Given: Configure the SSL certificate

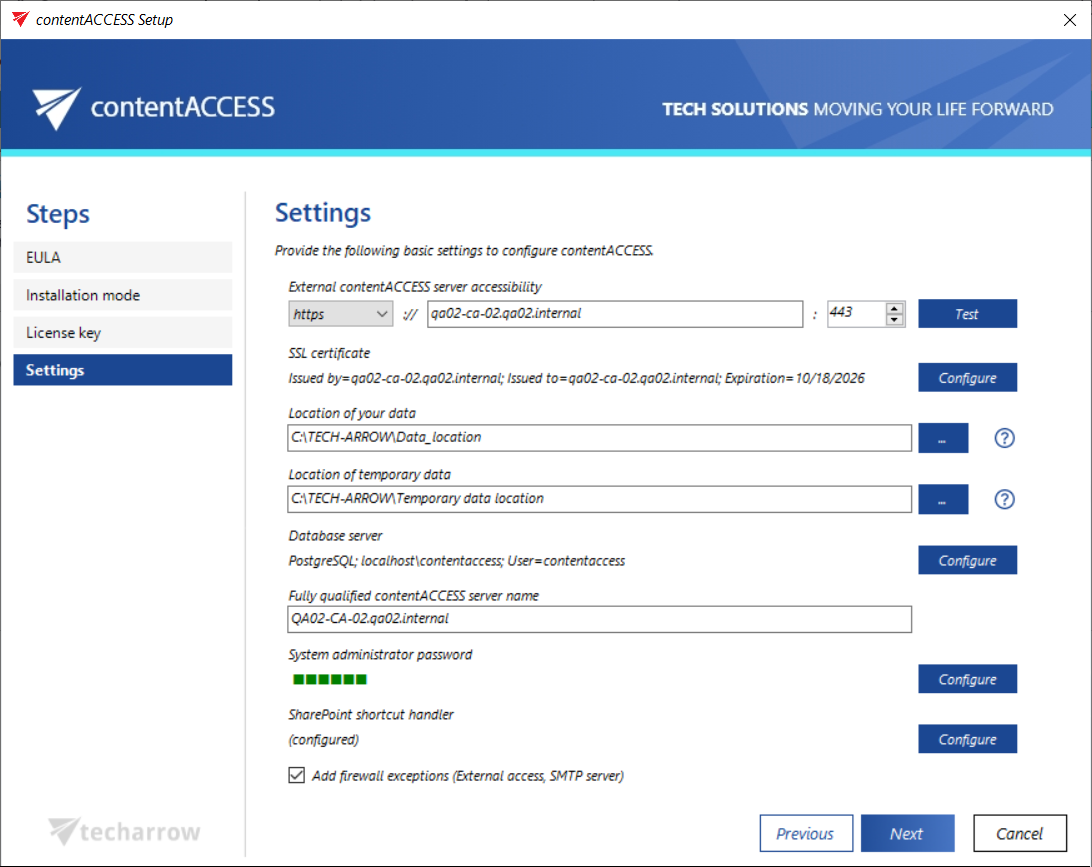Looking at the screenshot, I should tap(967, 378).
